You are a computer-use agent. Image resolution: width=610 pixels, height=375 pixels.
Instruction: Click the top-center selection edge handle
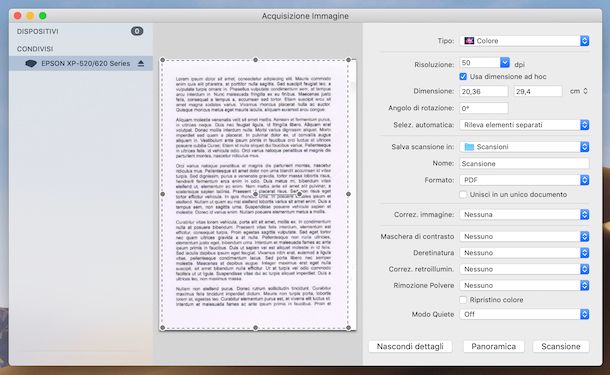[x=256, y=60]
